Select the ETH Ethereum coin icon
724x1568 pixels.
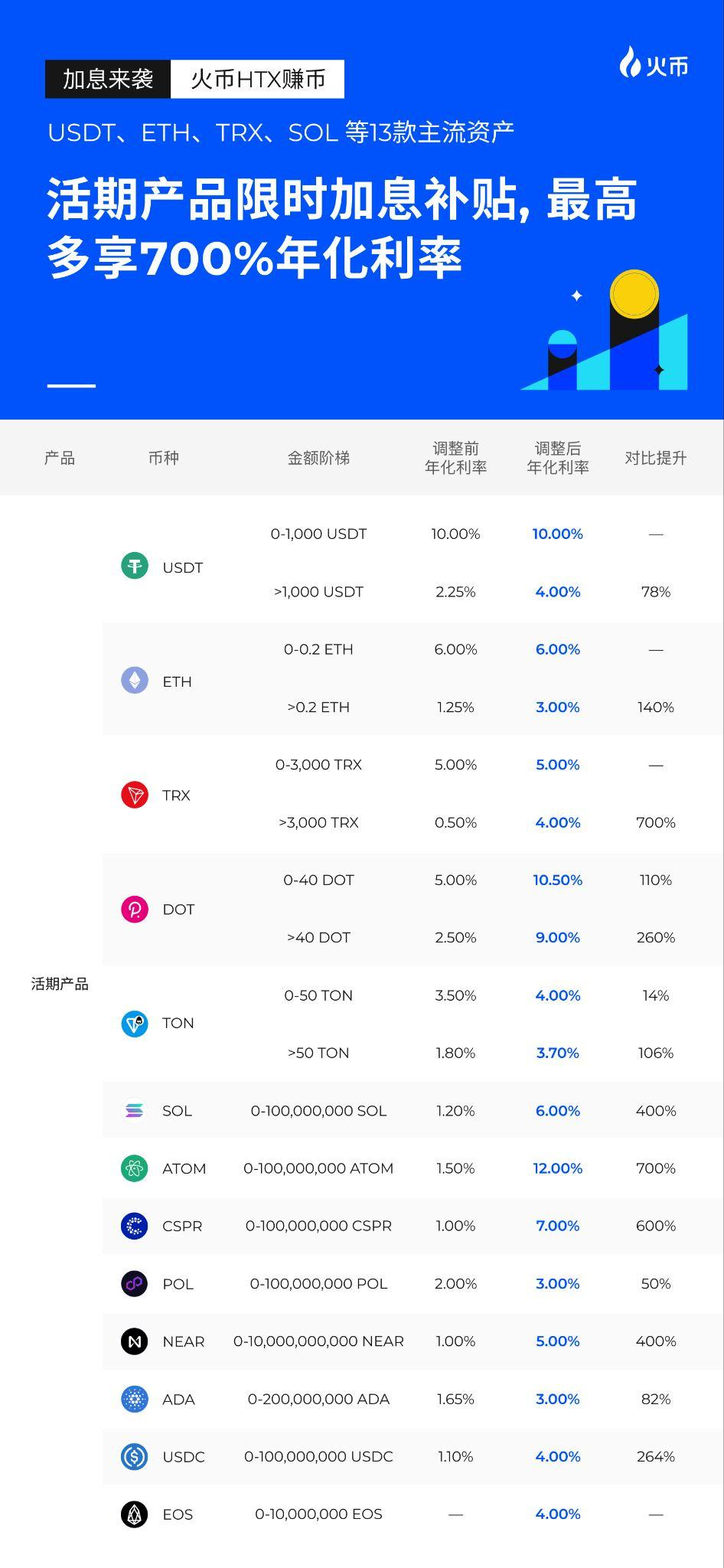tap(135, 680)
